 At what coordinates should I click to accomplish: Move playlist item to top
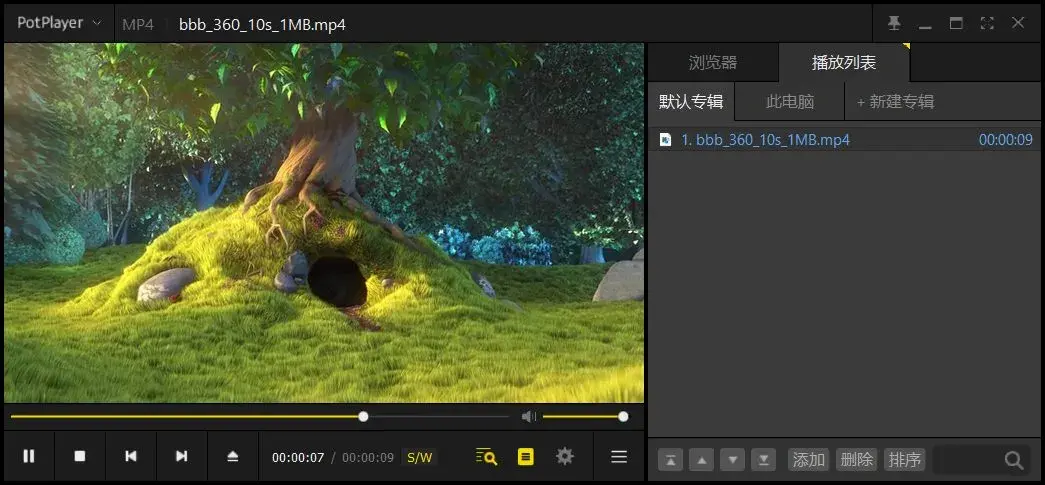(x=670, y=460)
